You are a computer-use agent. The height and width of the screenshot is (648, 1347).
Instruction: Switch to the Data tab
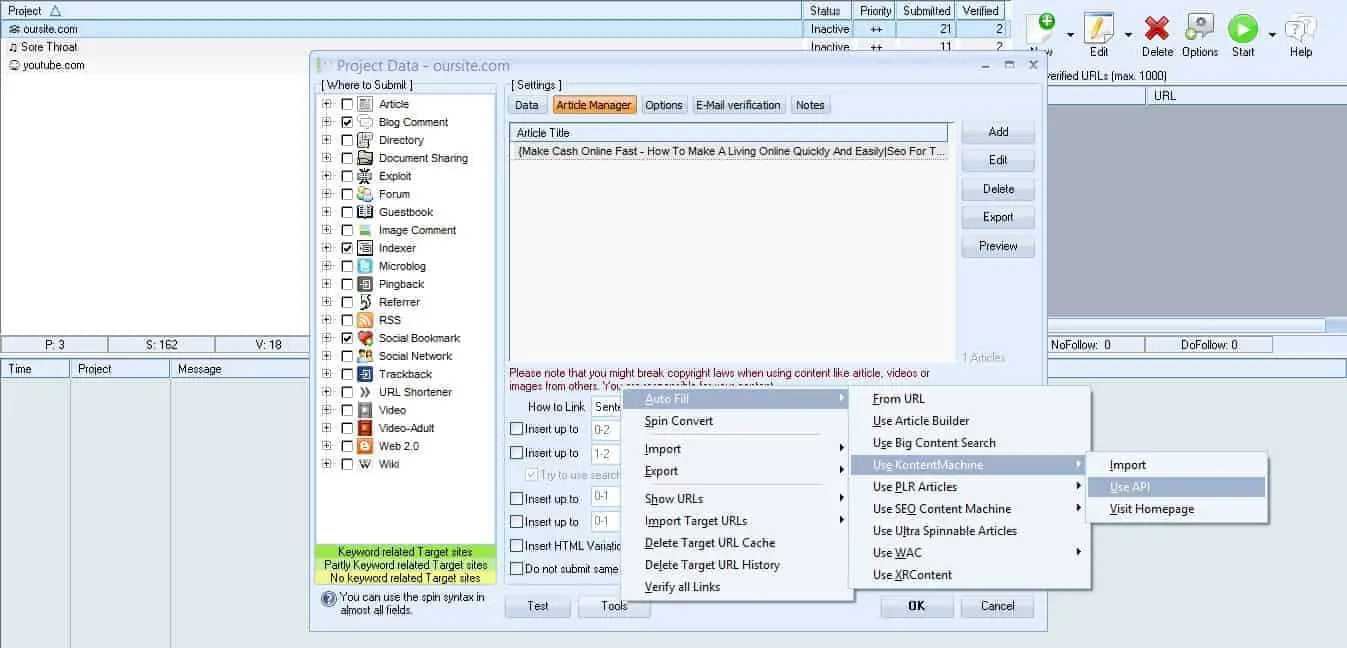527,105
